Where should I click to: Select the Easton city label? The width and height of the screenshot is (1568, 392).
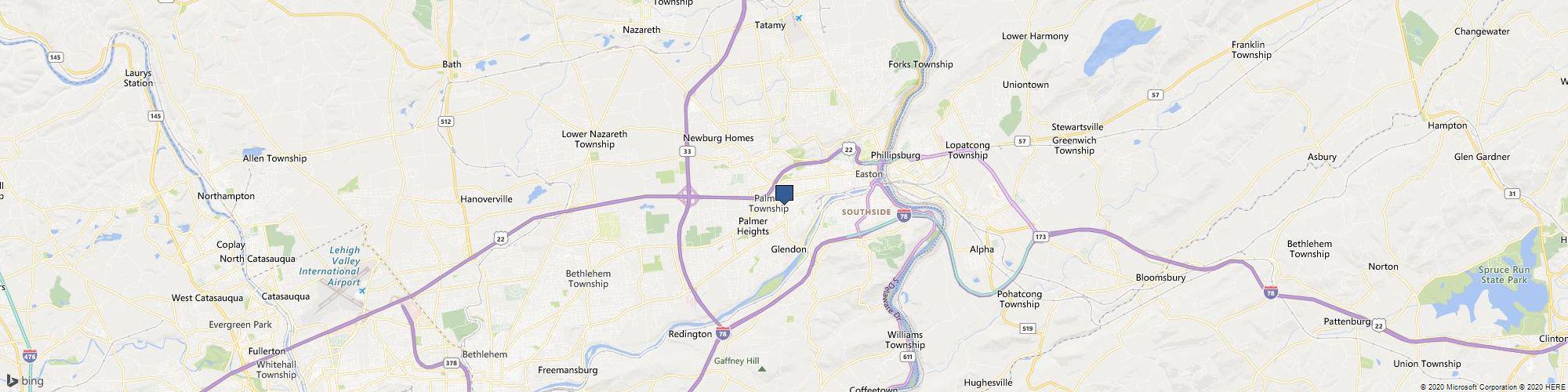click(869, 174)
